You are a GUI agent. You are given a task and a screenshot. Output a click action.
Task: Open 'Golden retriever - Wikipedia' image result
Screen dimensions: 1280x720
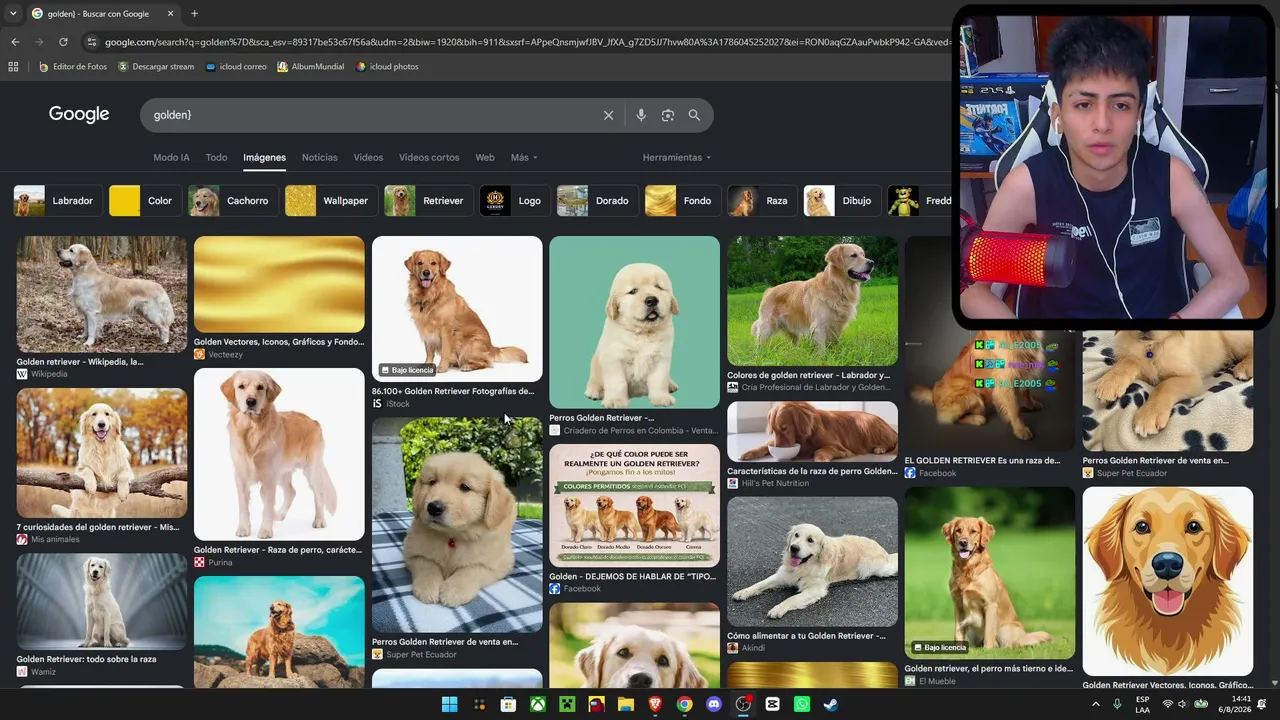[x=101, y=294]
